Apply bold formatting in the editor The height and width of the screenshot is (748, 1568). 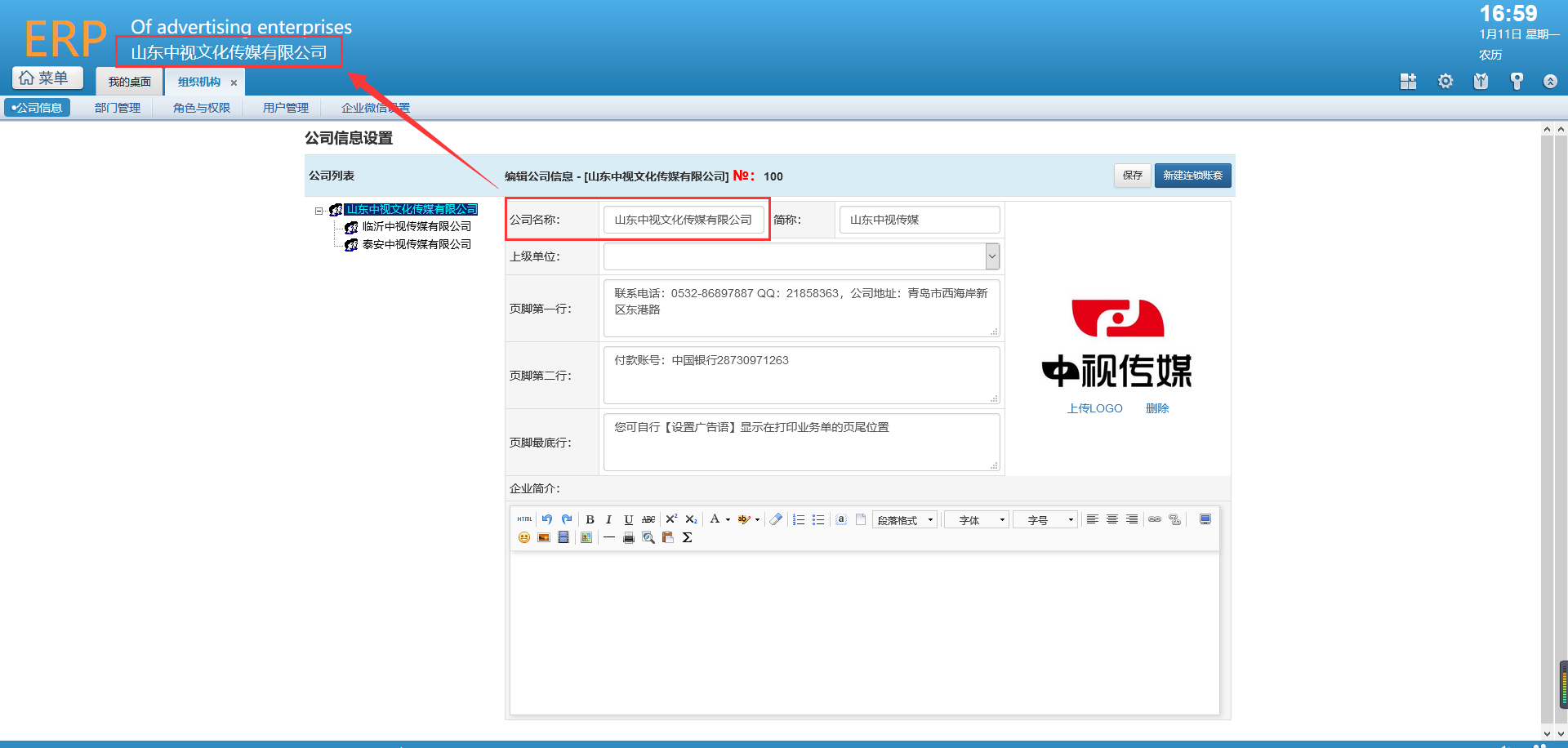(x=590, y=519)
